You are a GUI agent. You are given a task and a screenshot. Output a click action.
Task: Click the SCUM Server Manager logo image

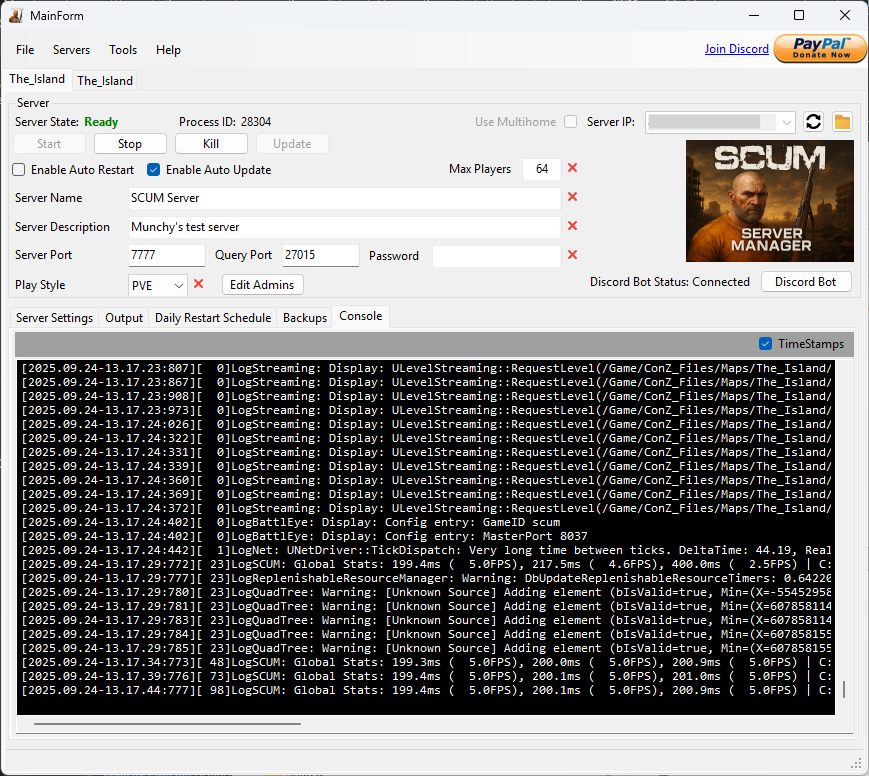point(769,201)
